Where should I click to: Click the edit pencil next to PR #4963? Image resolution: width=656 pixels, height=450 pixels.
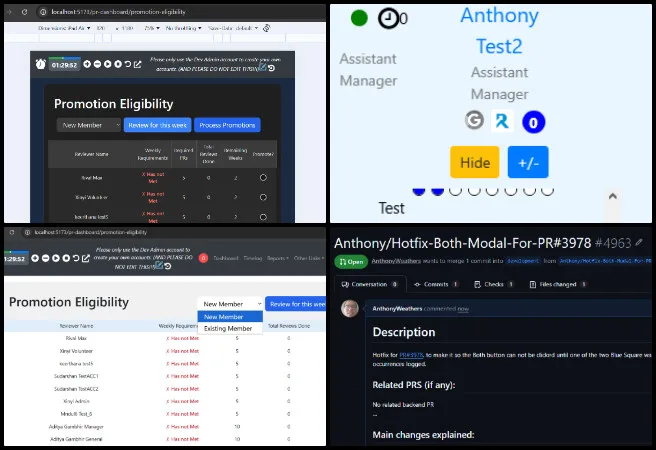(639, 243)
